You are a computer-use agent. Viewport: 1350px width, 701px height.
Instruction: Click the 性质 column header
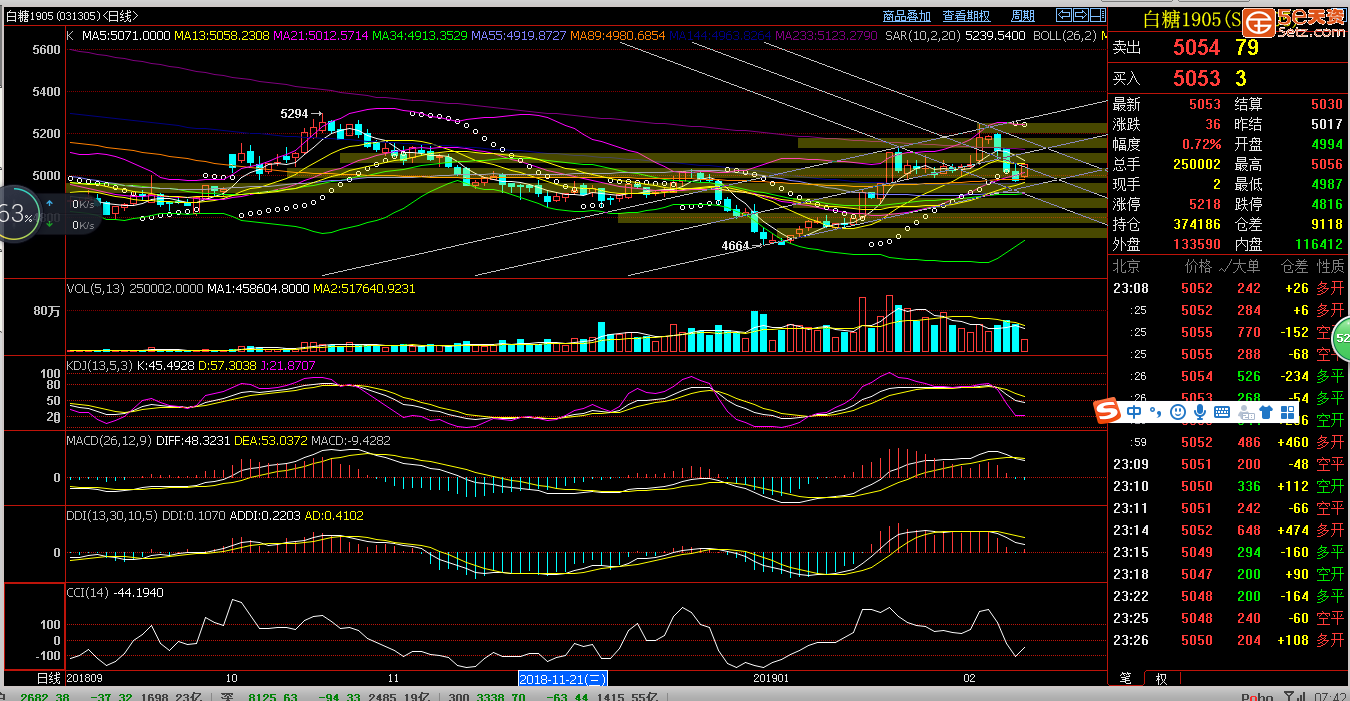(x=1331, y=266)
